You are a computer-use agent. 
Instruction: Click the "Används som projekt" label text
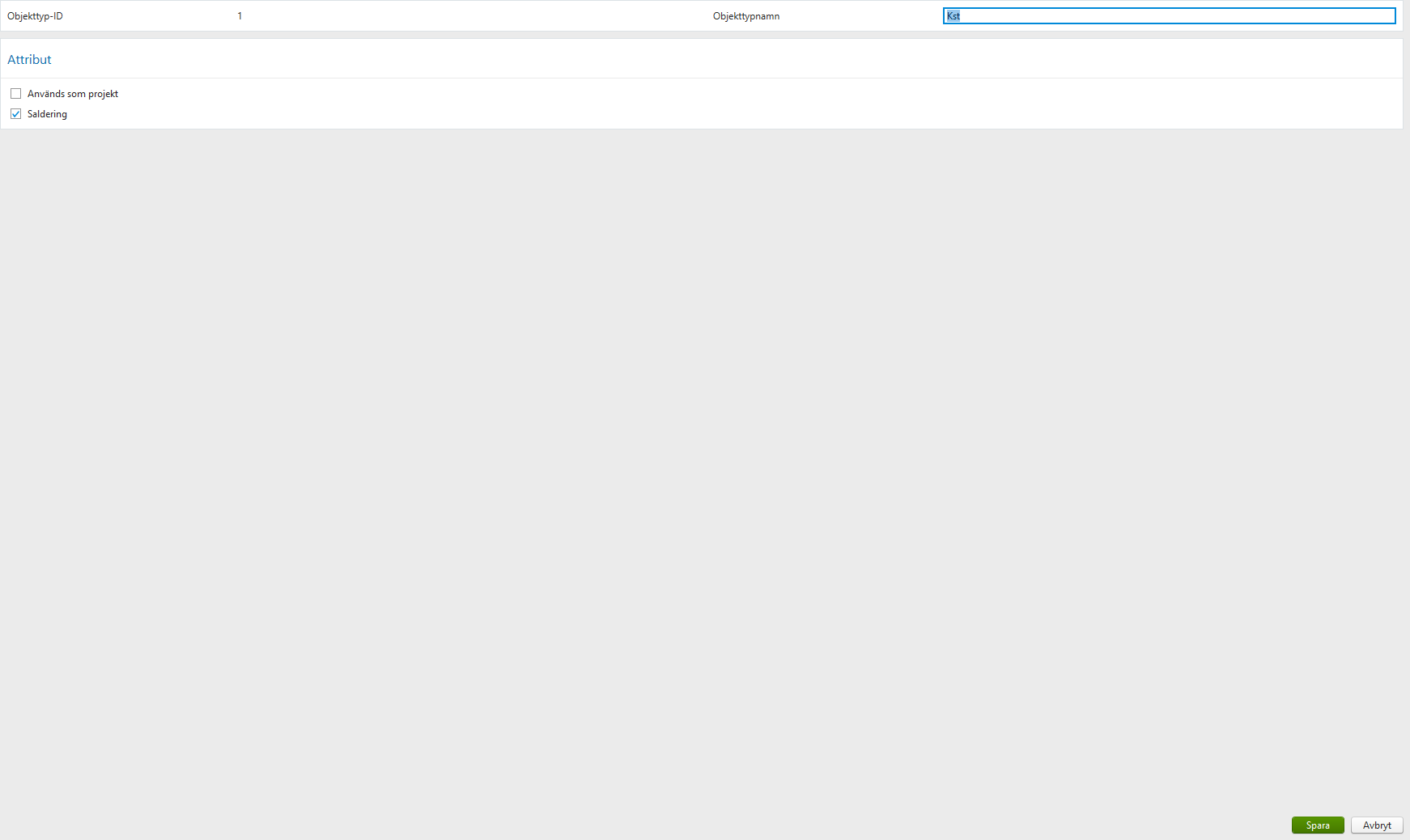click(x=72, y=93)
